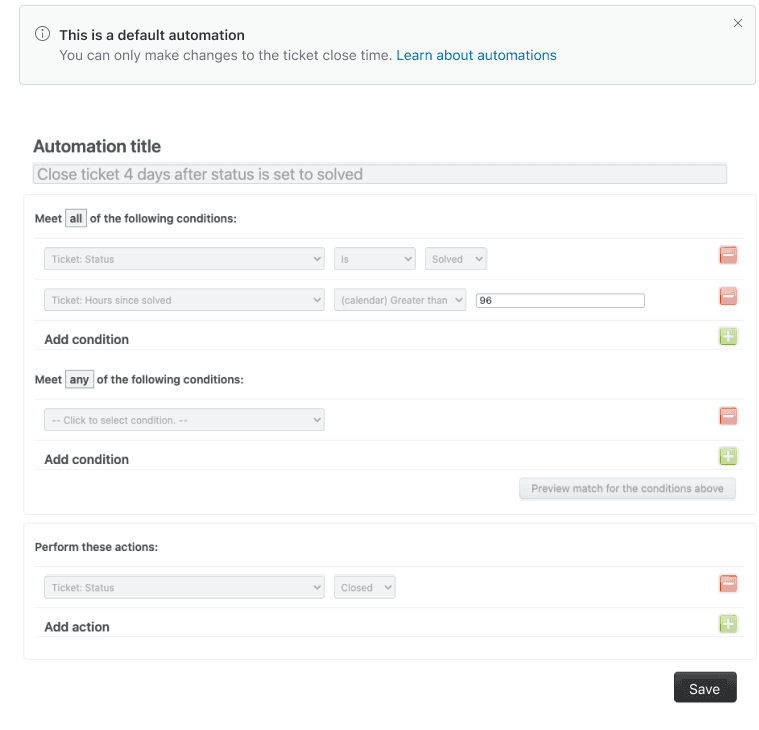Add a condition to the 'all' section

(x=728, y=336)
